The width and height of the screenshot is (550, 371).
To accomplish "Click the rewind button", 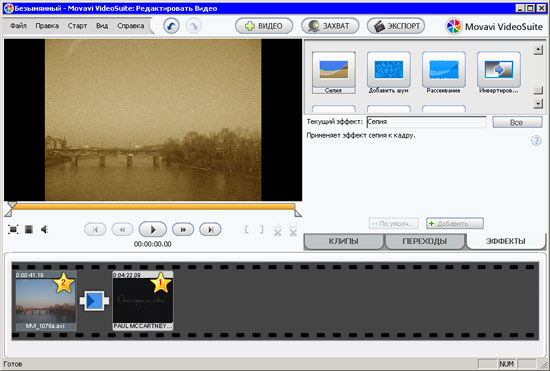I will click(x=122, y=230).
